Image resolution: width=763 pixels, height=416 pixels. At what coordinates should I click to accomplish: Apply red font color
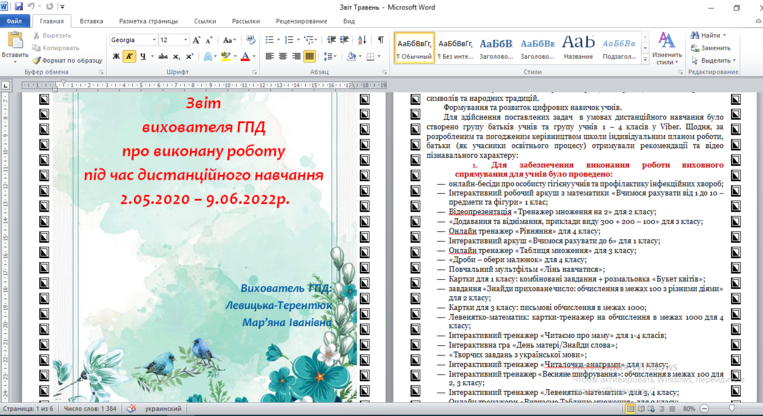click(x=246, y=56)
